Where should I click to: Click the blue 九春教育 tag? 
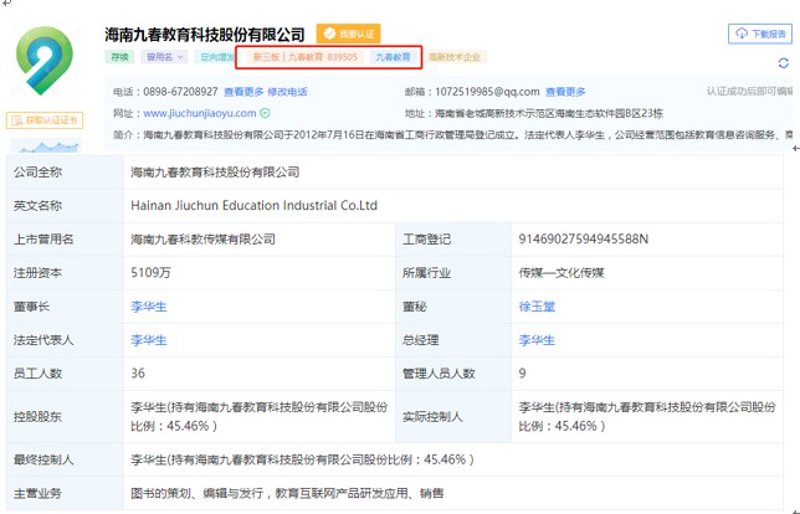pos(393,57)
